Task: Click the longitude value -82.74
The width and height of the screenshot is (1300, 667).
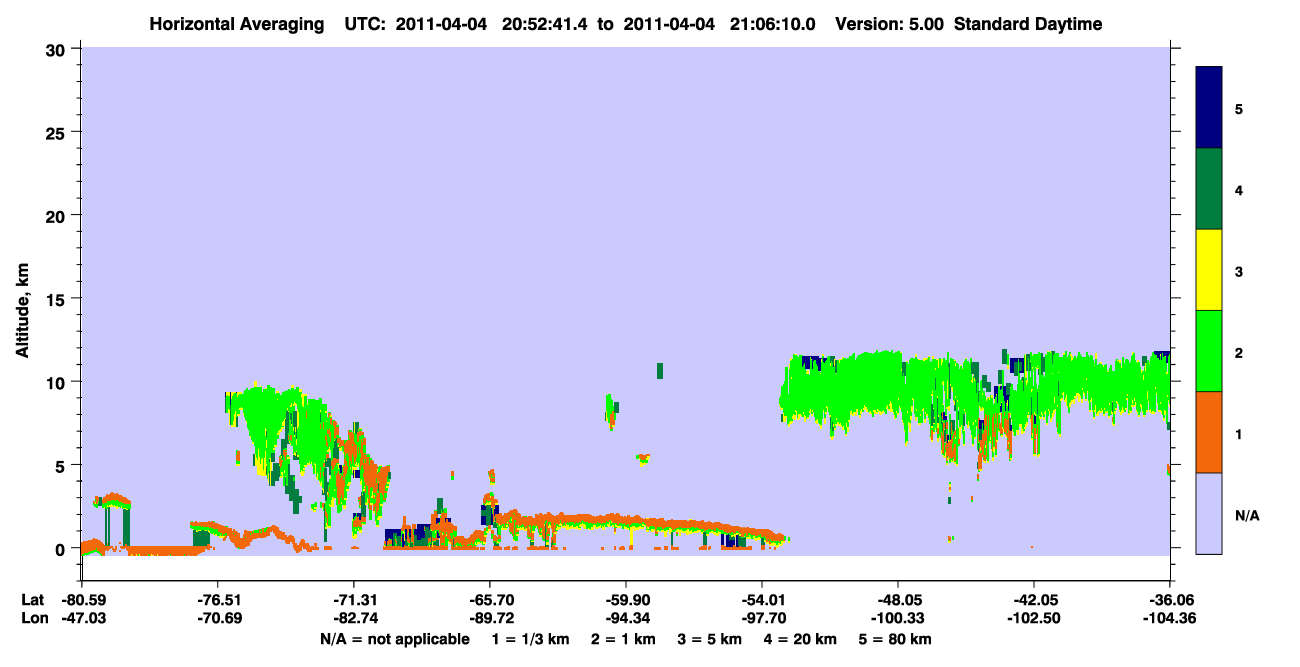Action: click(354, 618)
